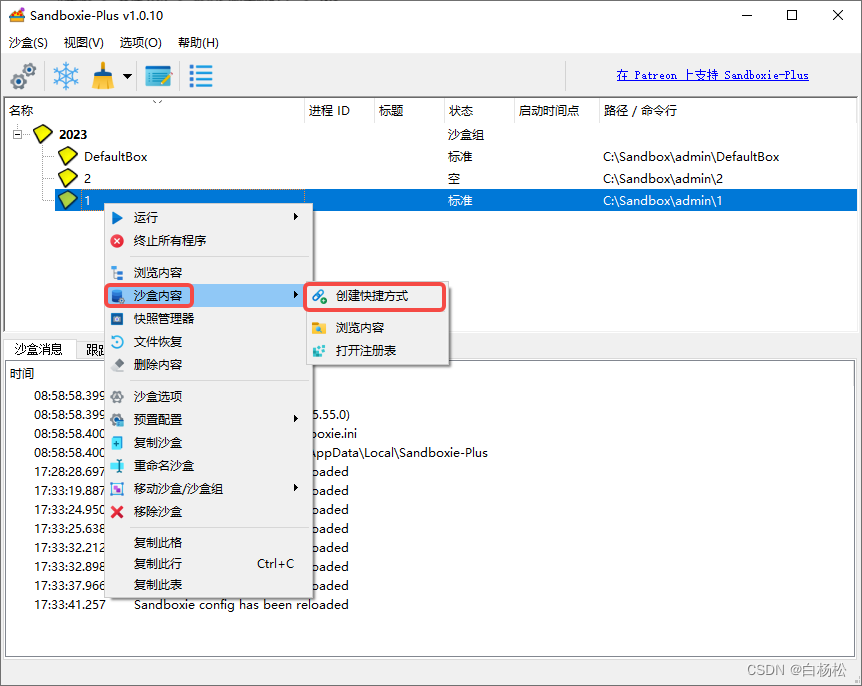The image size is (862, 686).
Task: Click the DefaultBox yellow sandbox icon
Action: [x=68, y=156]
